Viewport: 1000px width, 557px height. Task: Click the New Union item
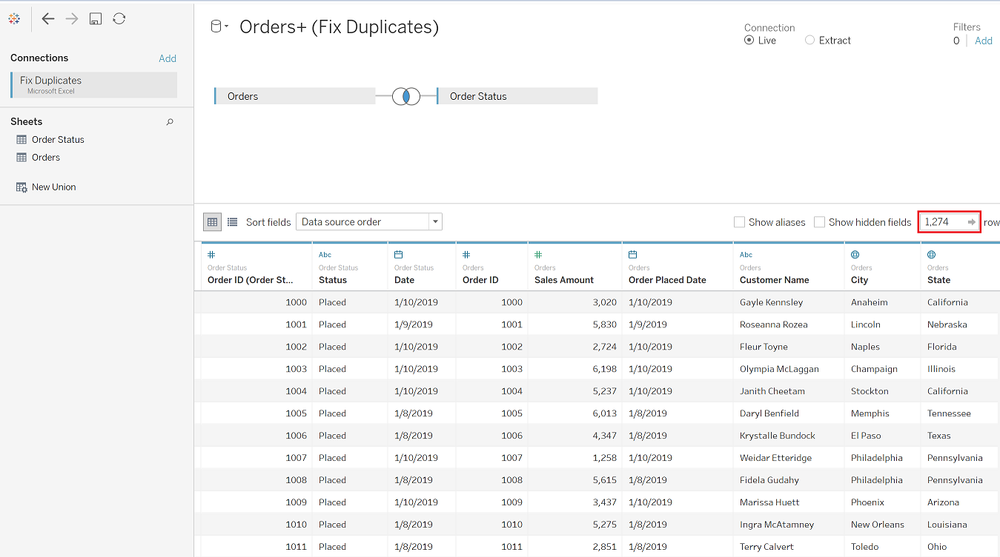tap(54, 187)
